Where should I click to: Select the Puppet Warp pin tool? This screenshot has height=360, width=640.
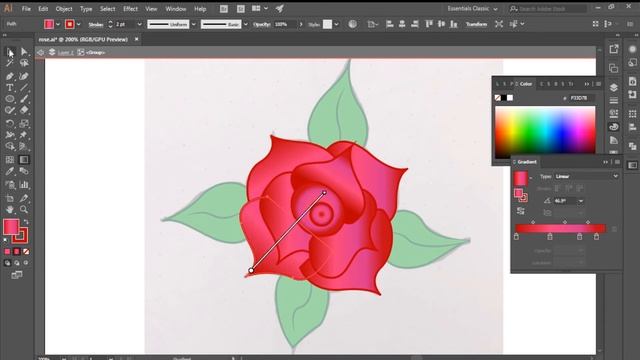point(24,135)
